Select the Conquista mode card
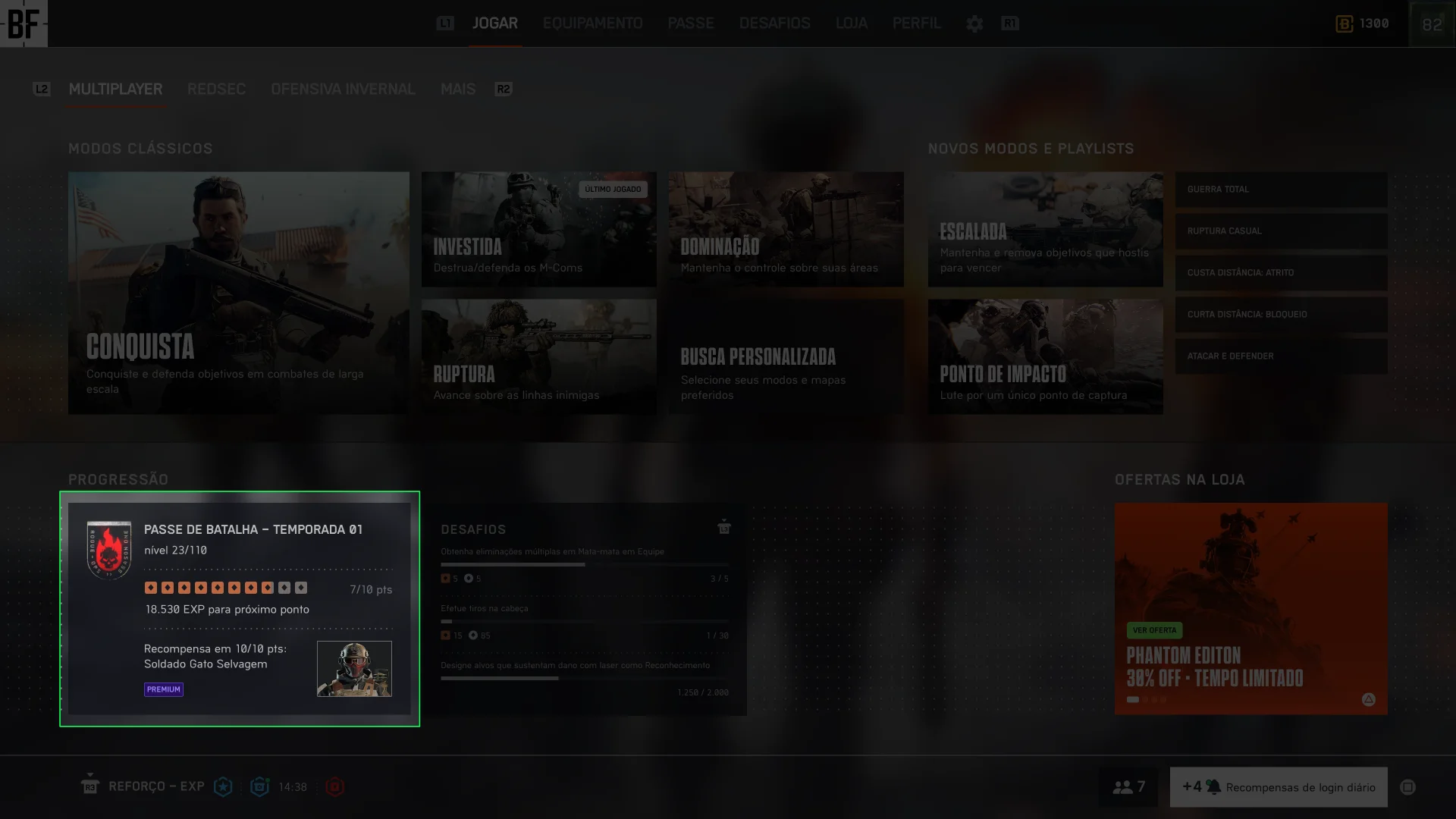Image resolution: width=1456 pixels, height=819 pixels. click(x=238, y=293)
